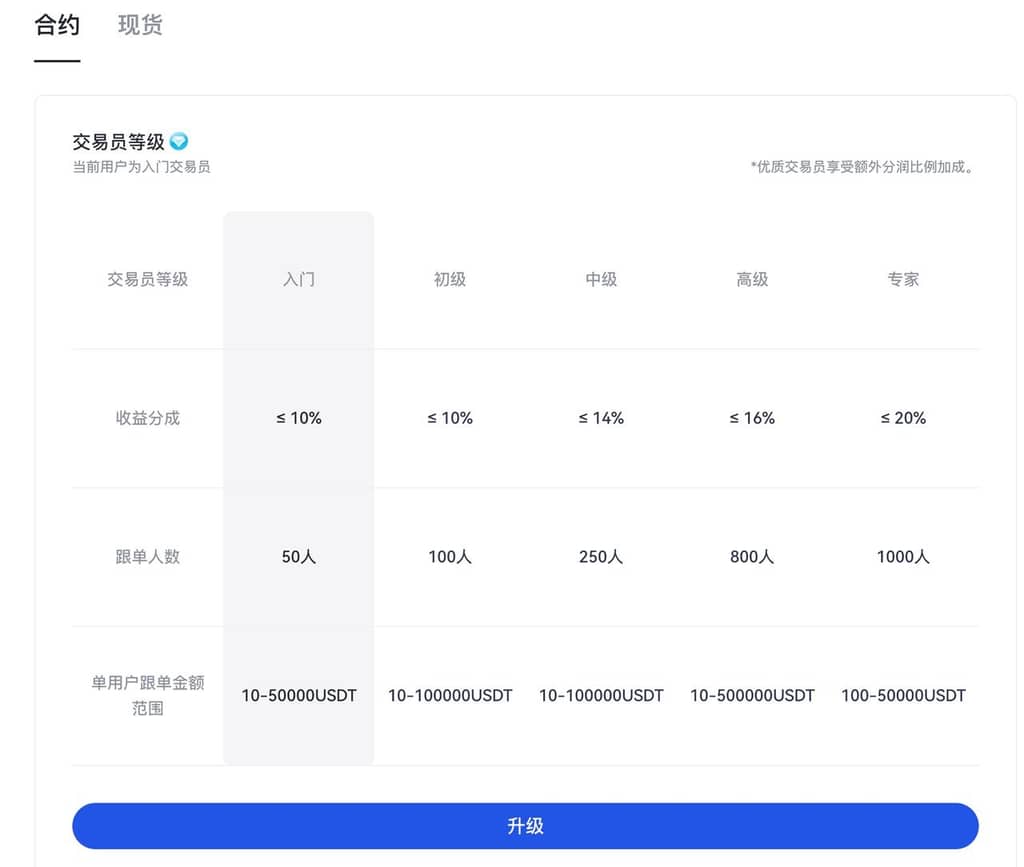
Task: Click the 当前用户为入门交易员 status text
Action: pyautogui.click(x=141, y=167)
